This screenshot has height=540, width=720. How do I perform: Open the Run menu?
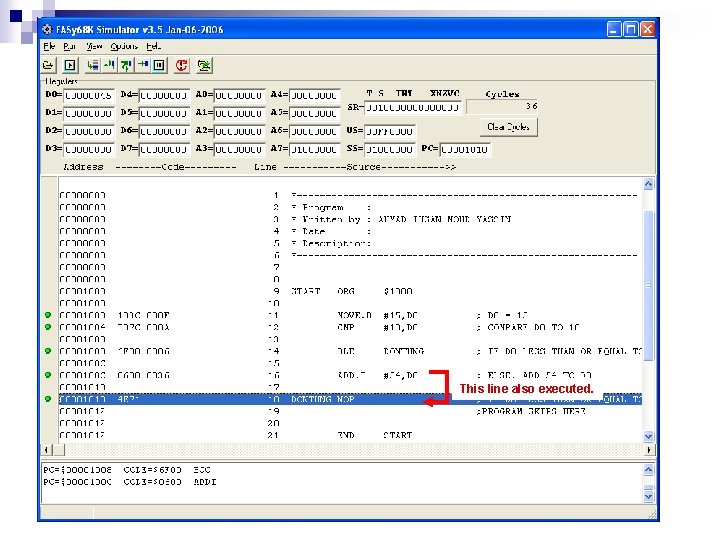(69, 46)
